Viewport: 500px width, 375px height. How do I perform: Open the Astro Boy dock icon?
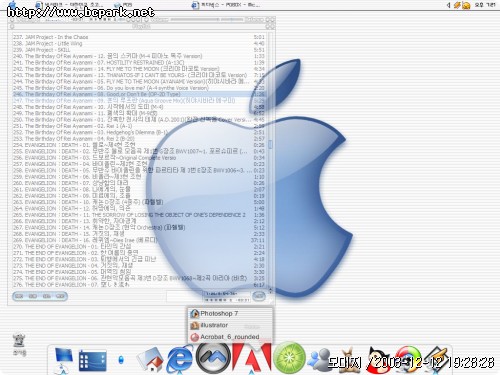click(379, 359)
